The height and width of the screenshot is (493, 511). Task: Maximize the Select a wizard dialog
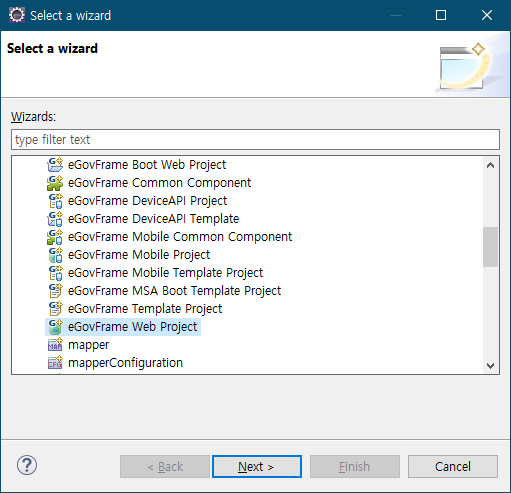[441, 15]
